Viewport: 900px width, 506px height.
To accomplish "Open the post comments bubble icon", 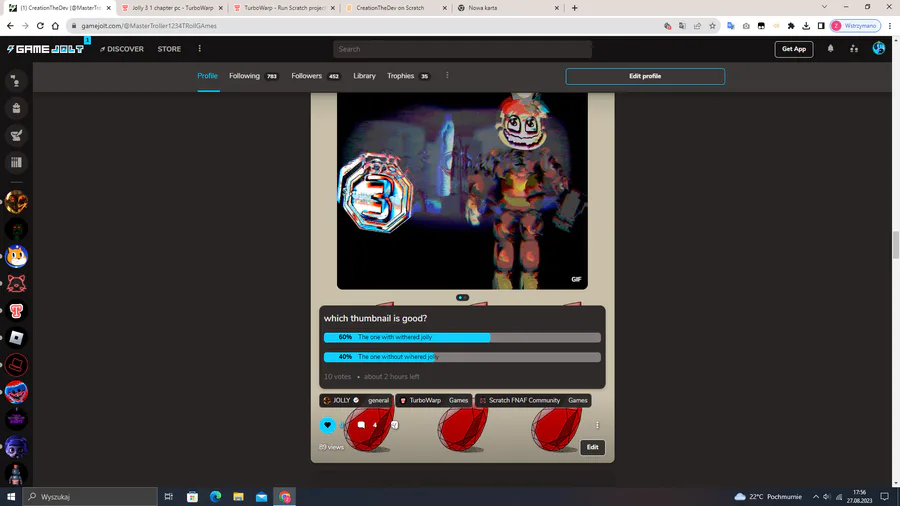I will pos(361,425).
